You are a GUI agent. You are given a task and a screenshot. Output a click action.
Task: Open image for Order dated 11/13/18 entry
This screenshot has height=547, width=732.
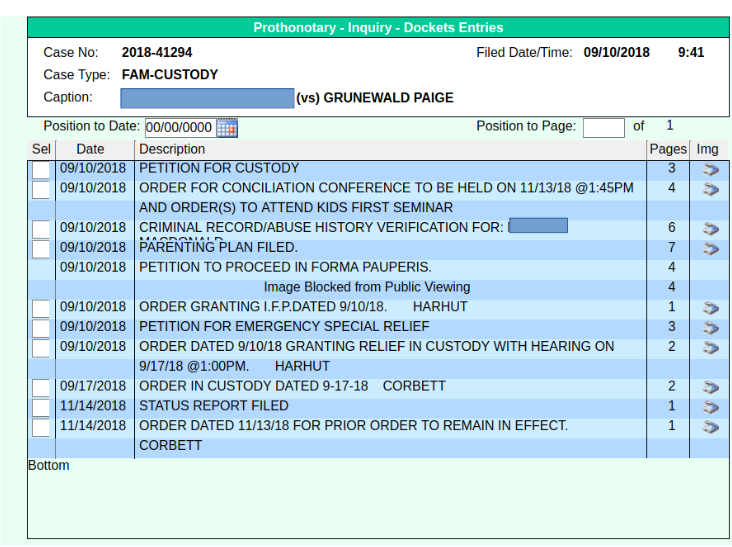point(710,427)
